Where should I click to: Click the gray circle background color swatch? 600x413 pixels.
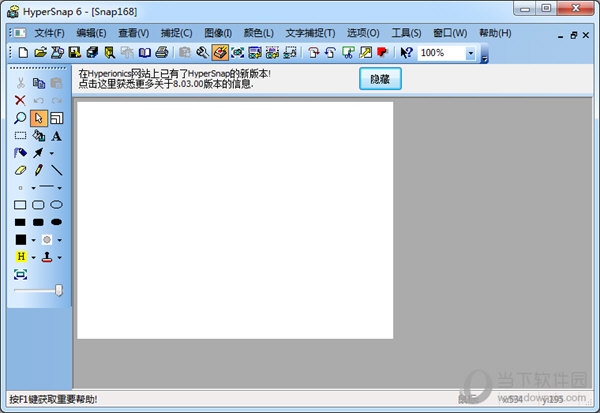pos(47,240)
